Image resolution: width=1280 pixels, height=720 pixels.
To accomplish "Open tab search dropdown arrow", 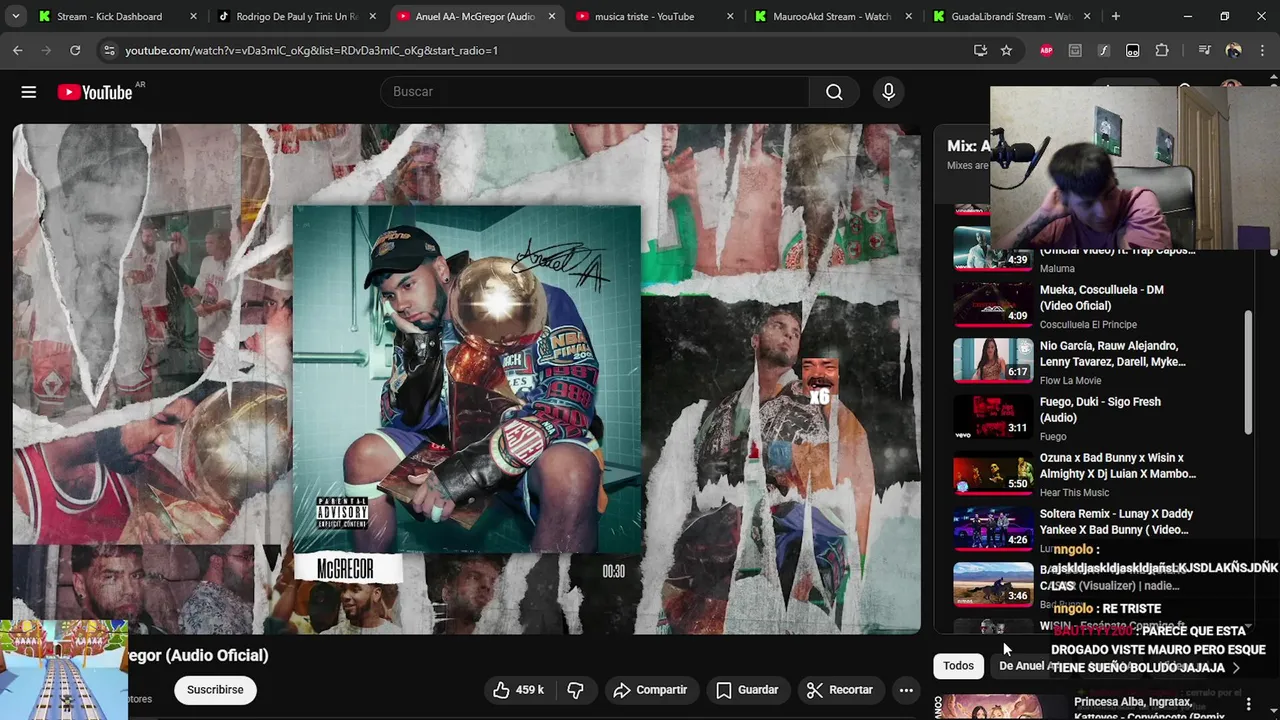I will [15, 16].
